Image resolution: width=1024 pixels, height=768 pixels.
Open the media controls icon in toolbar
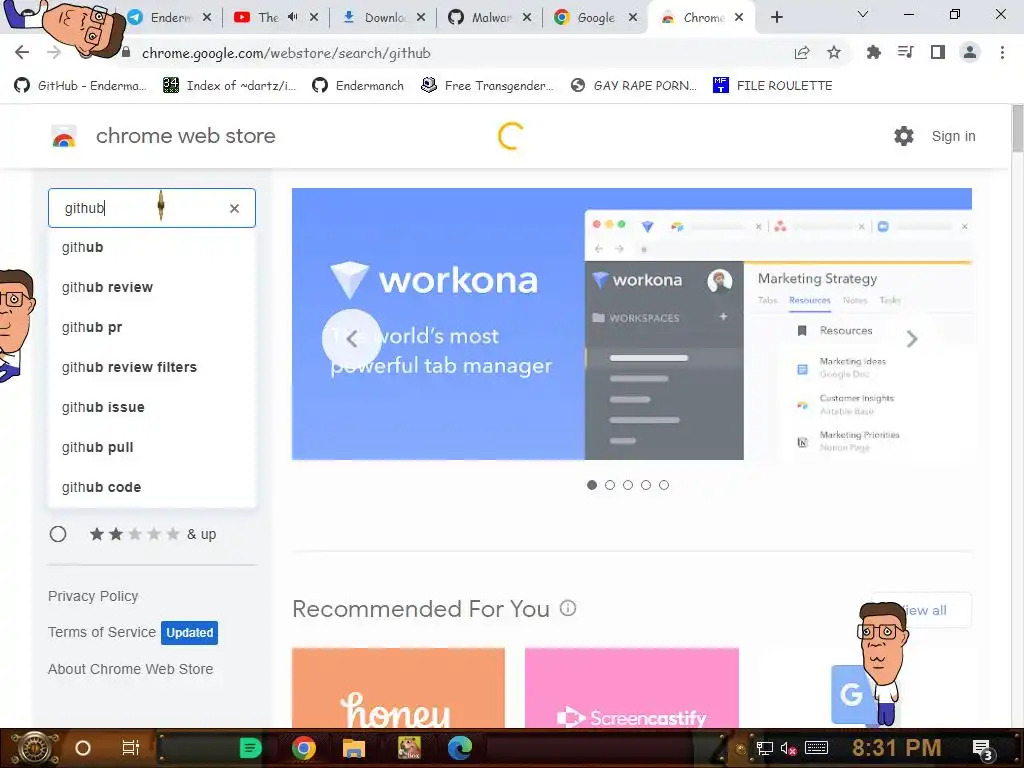pyautogui.click(x=906, y=53)
